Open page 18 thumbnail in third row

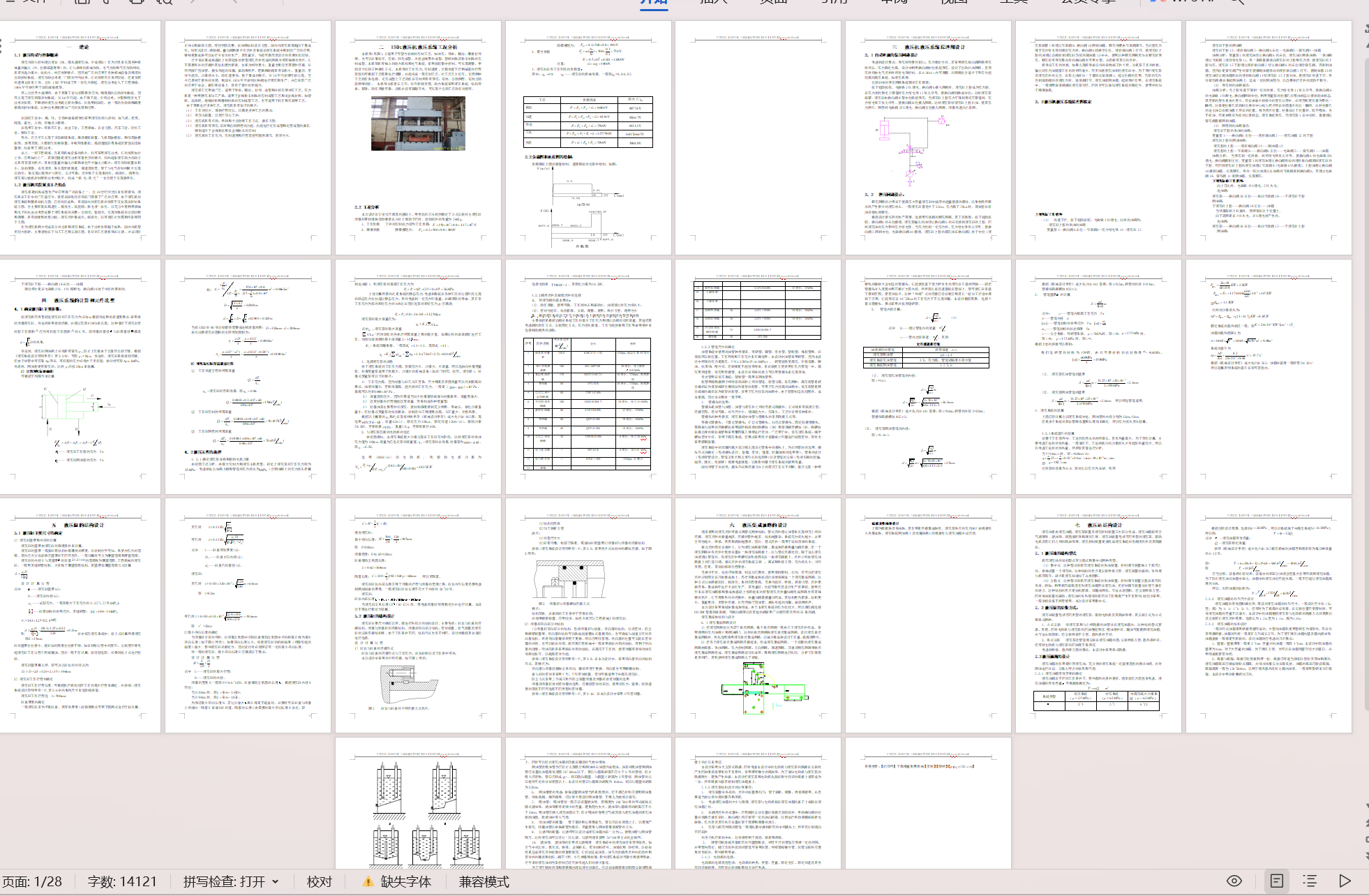pyautogui.click(x=248, y=615)
